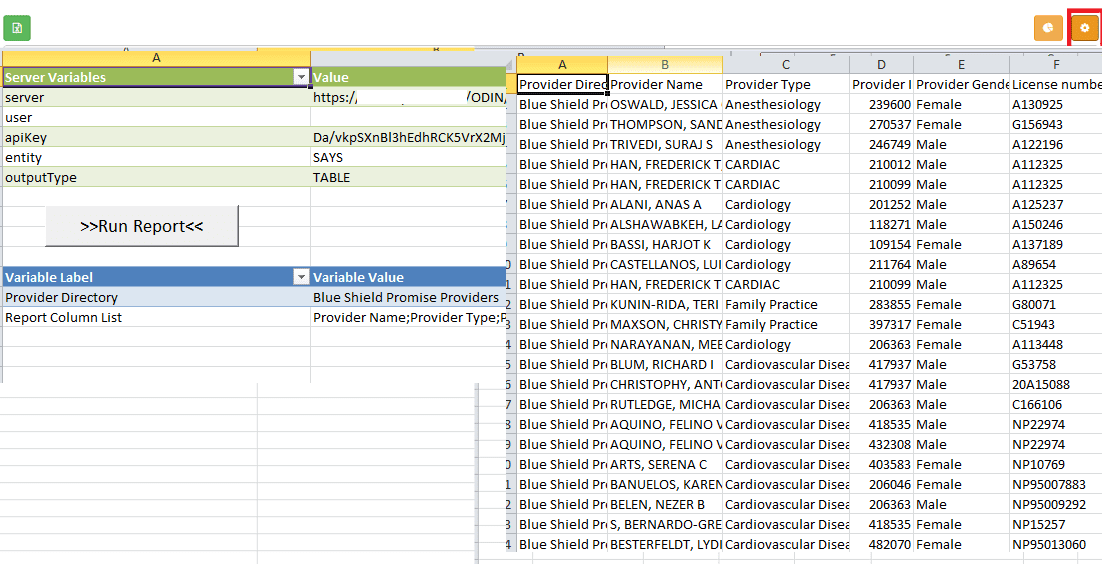Viewport: 1102px width, 564px height.
Task: Select column B header in provider sheet
Action: [x=665, y=65]
